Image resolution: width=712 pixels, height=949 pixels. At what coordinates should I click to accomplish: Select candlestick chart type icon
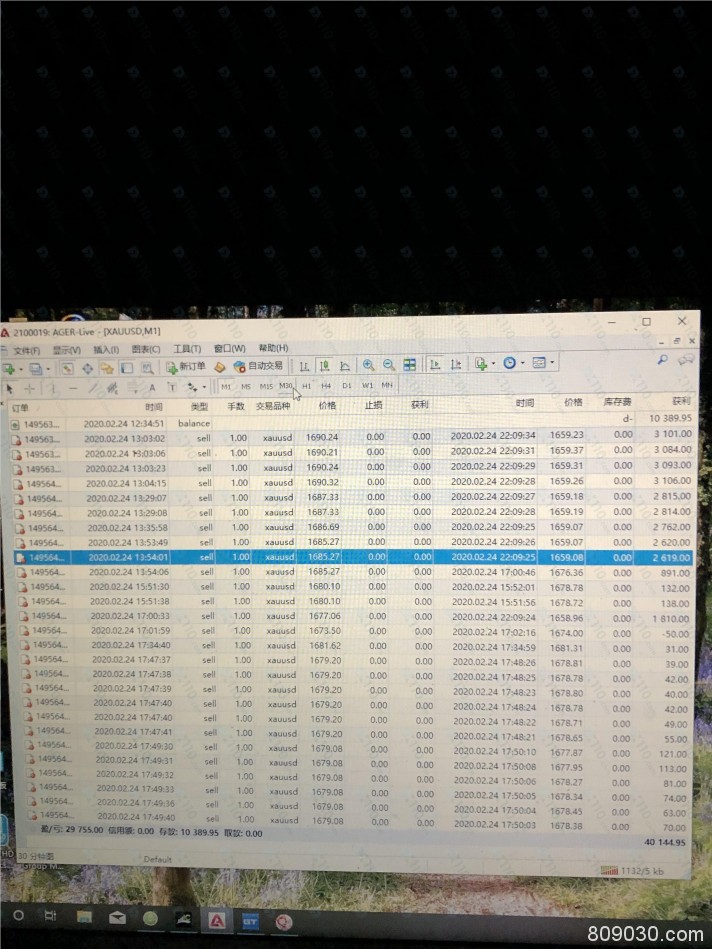tap(325, 366)
